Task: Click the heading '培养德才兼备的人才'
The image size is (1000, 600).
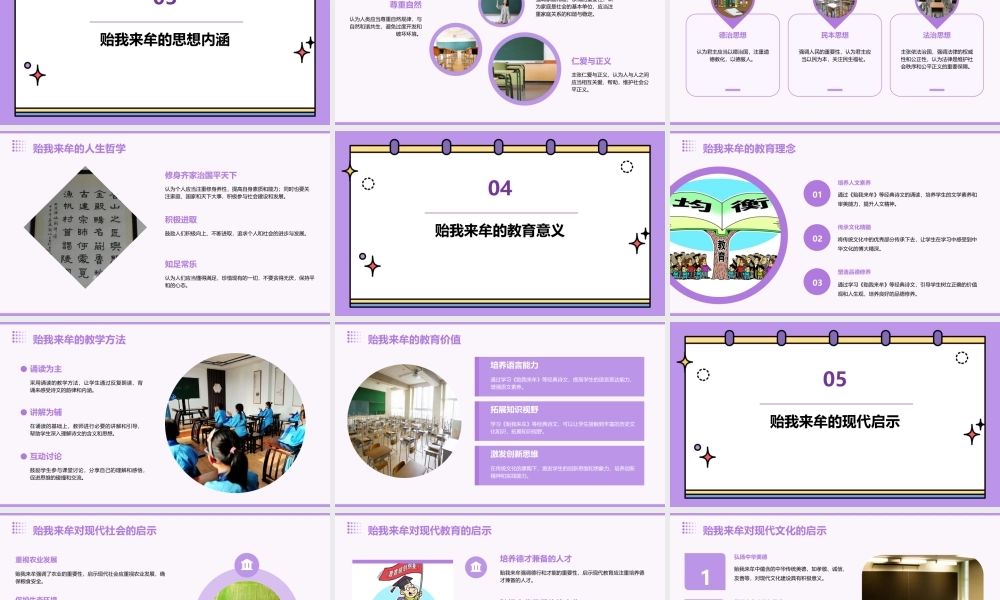Action: coord(536,559)
